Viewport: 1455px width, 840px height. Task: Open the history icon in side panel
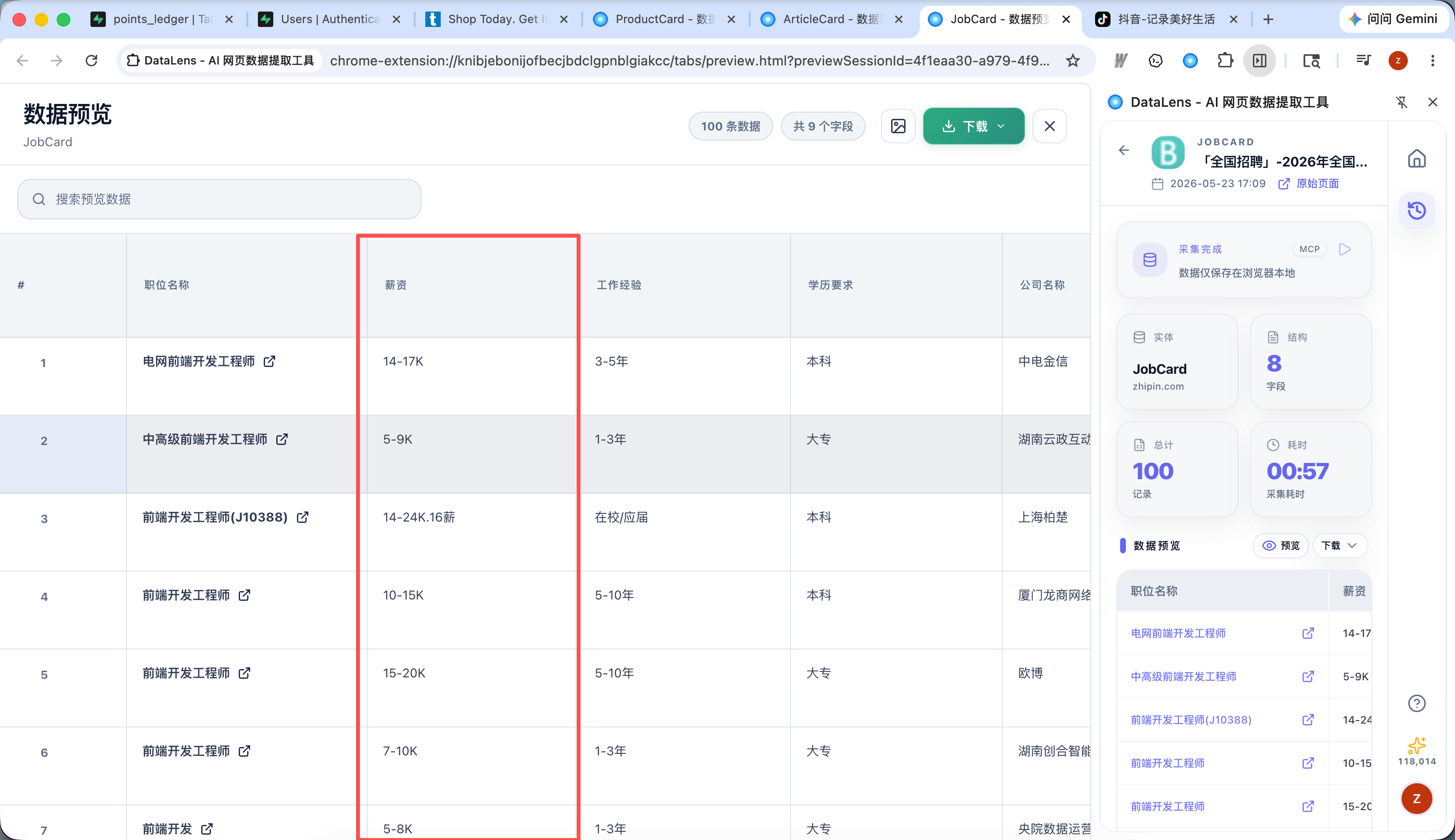(x=1417, y=210)
